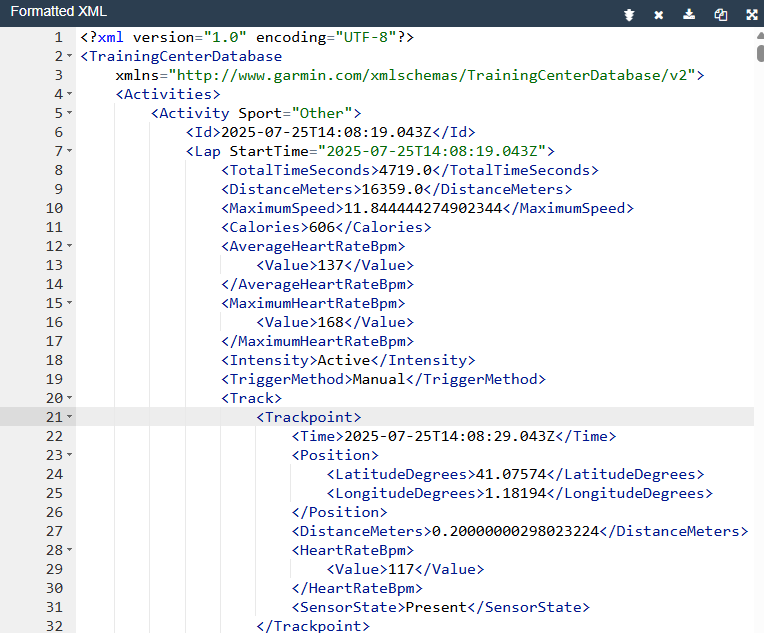764x633 pixels.
Task: Click the closing /AverageHeartRateBpm tag on line 14
Action: click(318, 284)
